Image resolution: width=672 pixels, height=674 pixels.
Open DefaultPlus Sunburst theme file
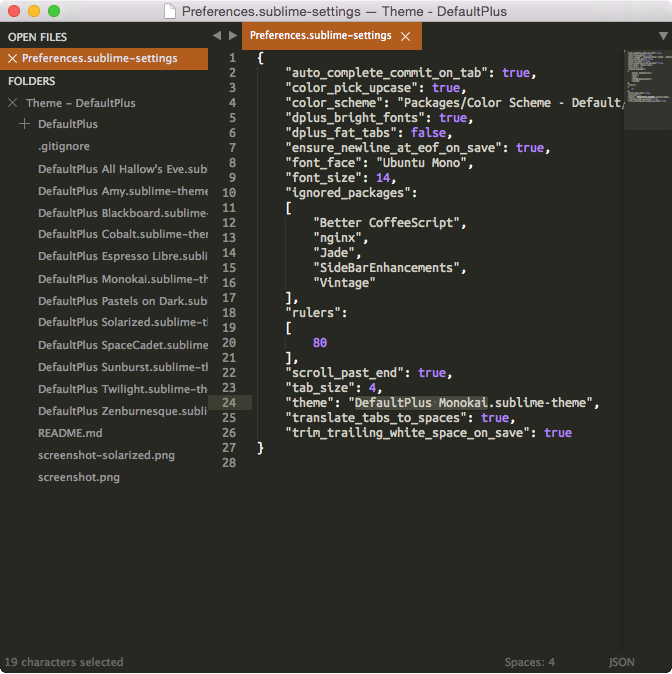click(x=123, y=367)
